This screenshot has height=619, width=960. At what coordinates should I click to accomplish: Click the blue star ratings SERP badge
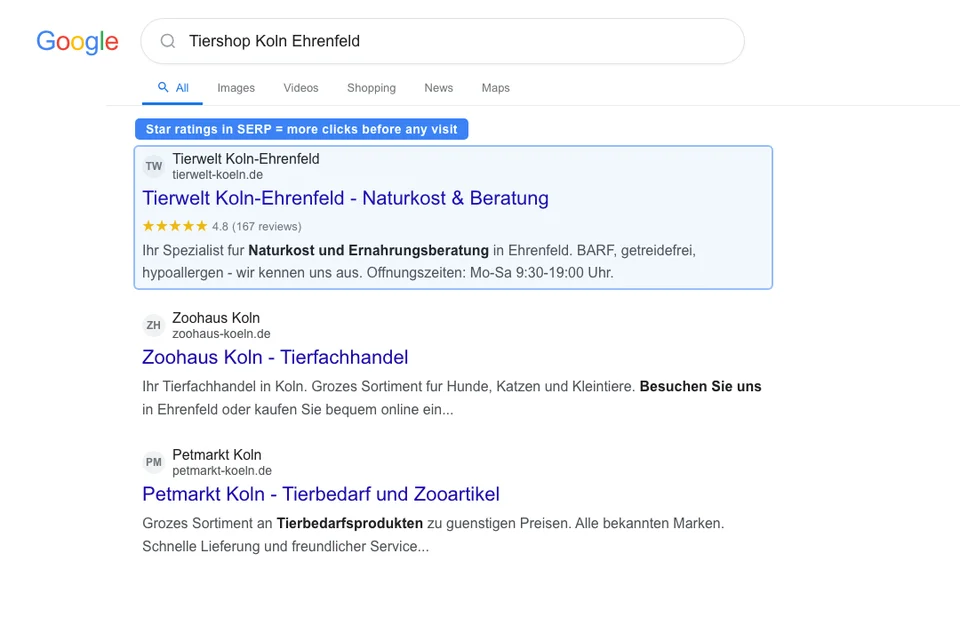coord(302,129)
